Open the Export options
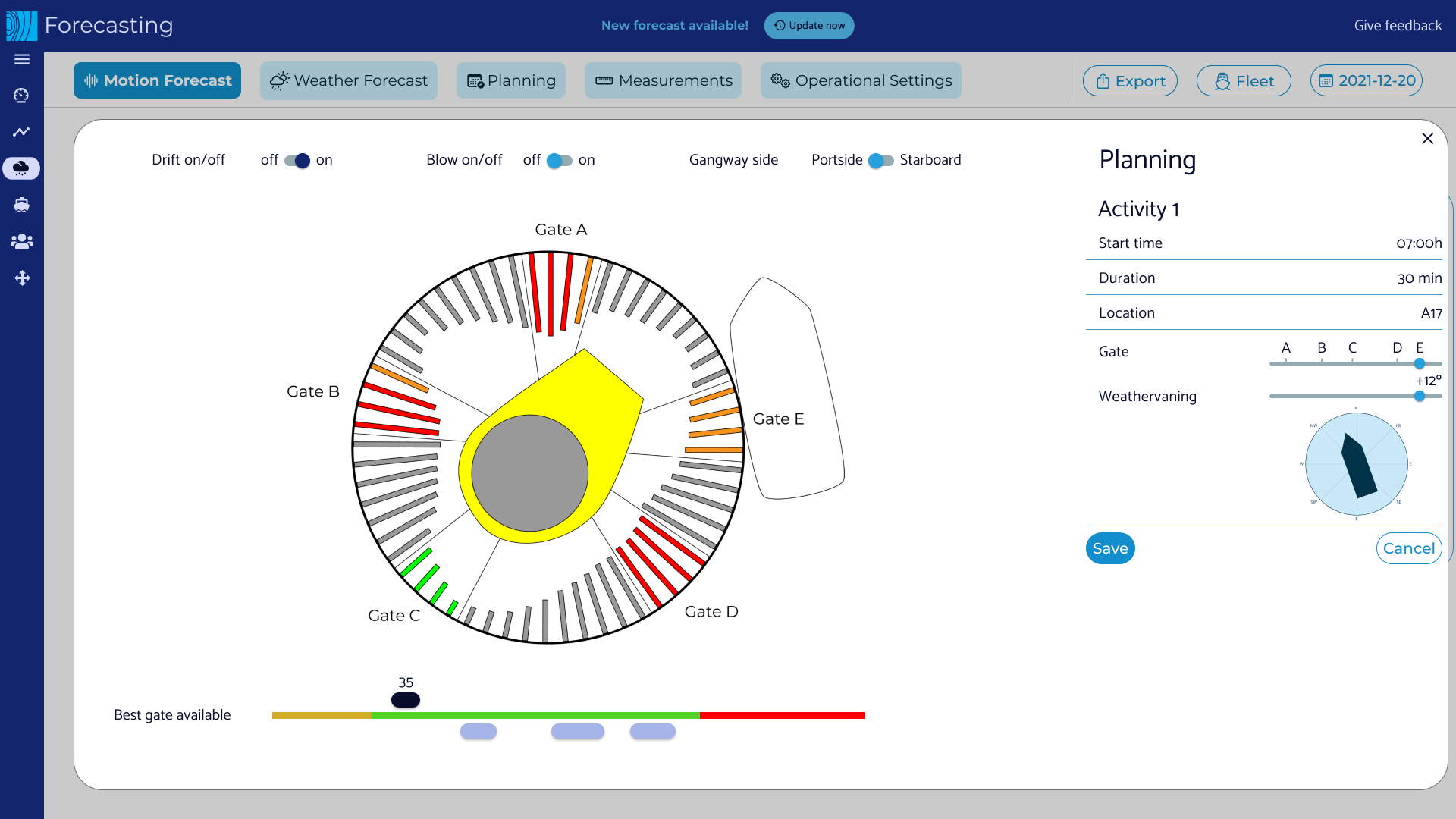 [x=1130, y=81]
